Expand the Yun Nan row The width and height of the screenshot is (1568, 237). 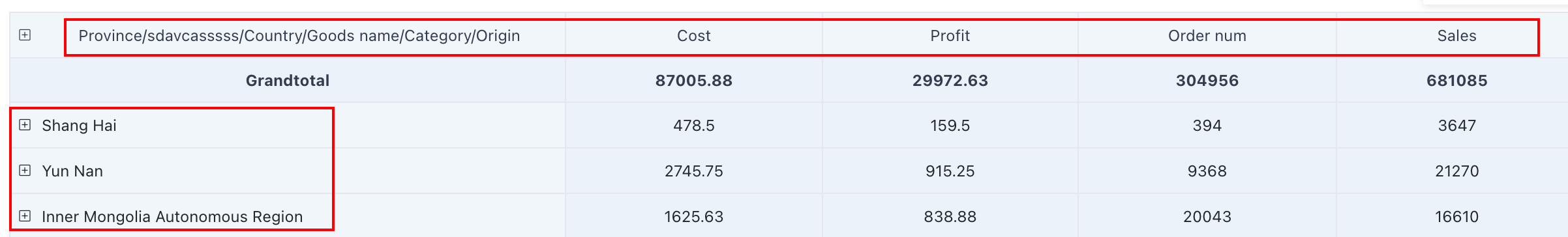pos(25,171)
